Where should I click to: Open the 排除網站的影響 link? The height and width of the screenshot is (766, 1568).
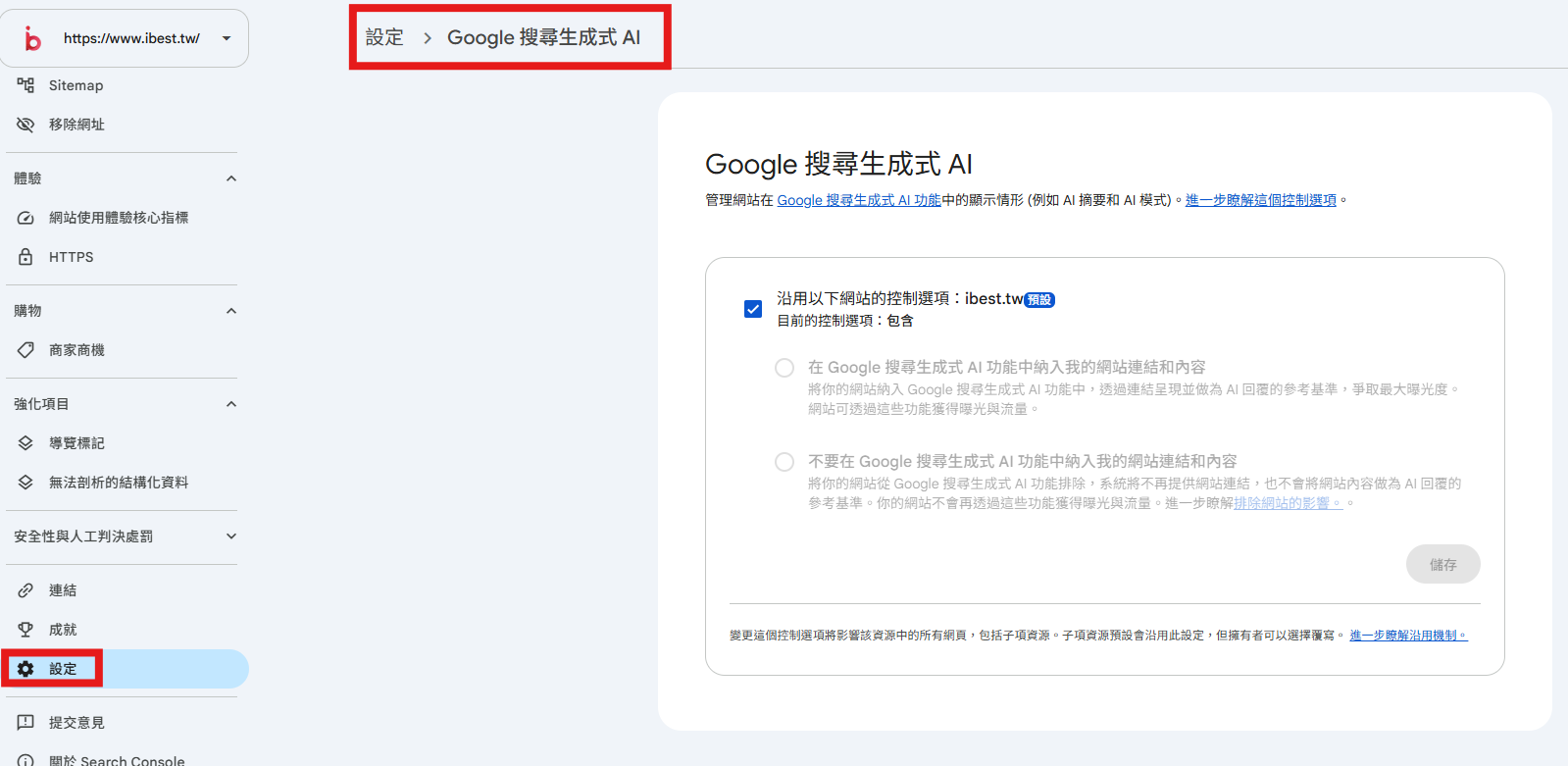[x=1288, y=503]
